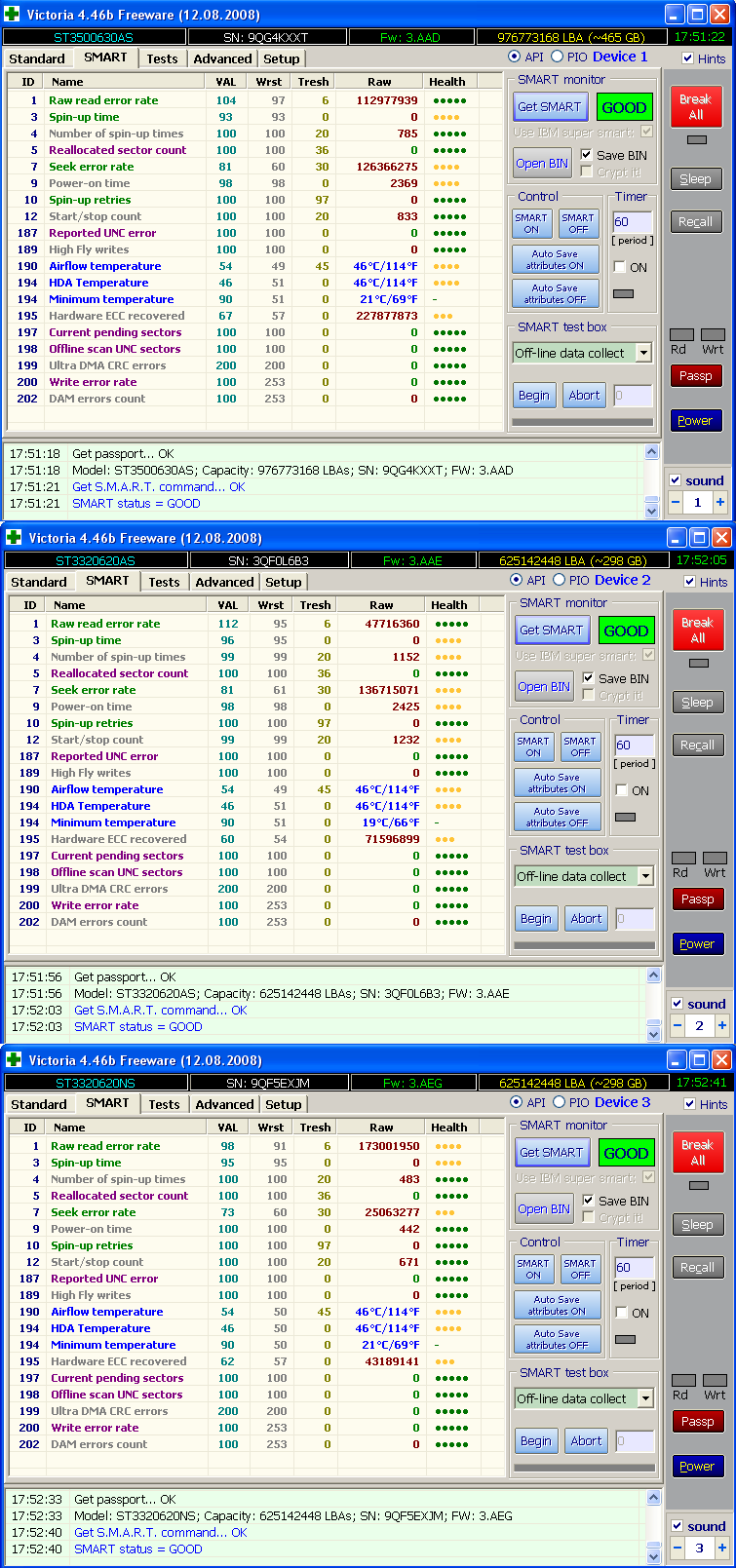Expand the SMART test box dropdown for Device 2

645,876
